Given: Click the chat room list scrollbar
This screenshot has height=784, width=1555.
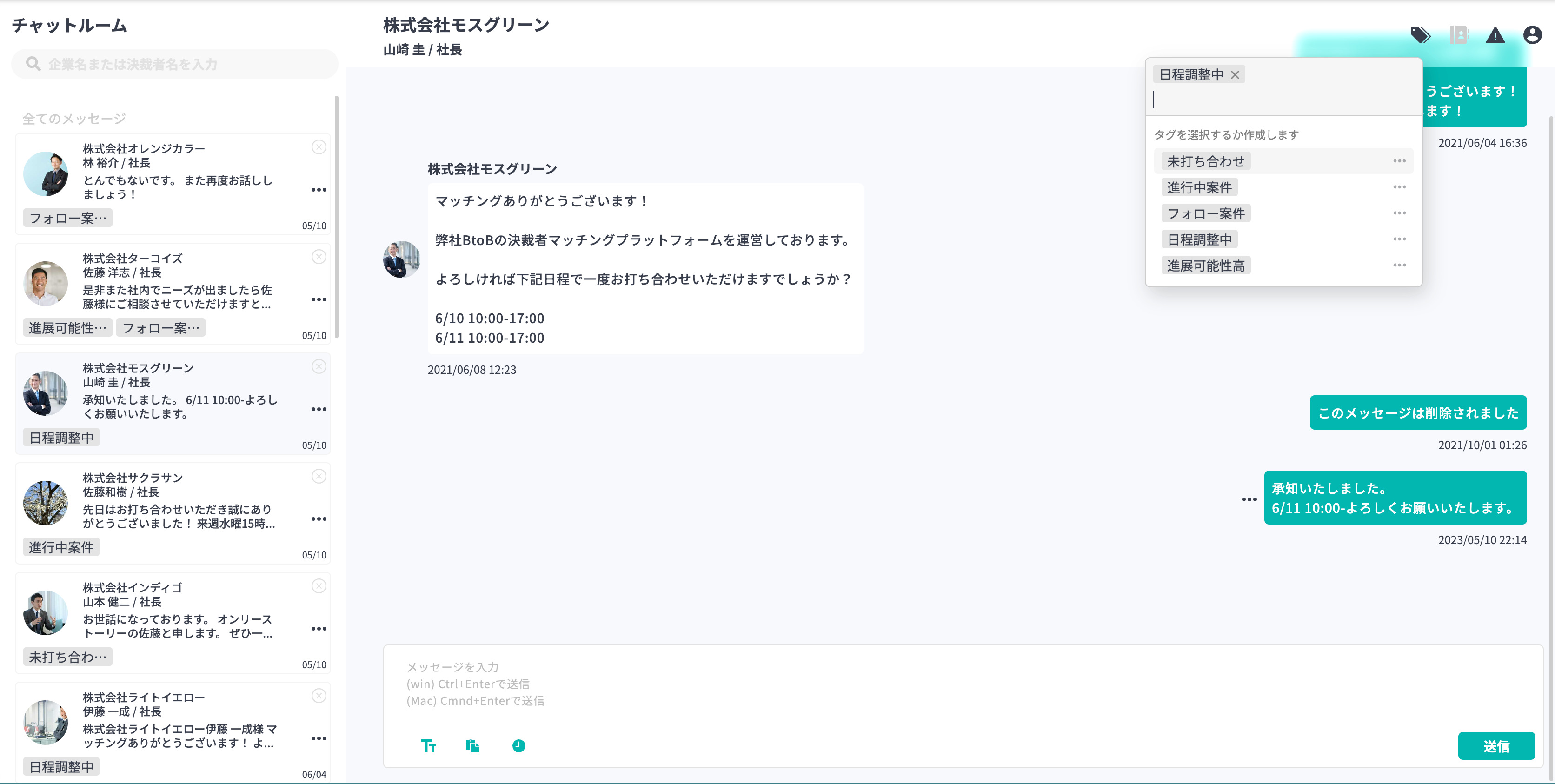Looking at the screenshot, I should click(336, 217).
